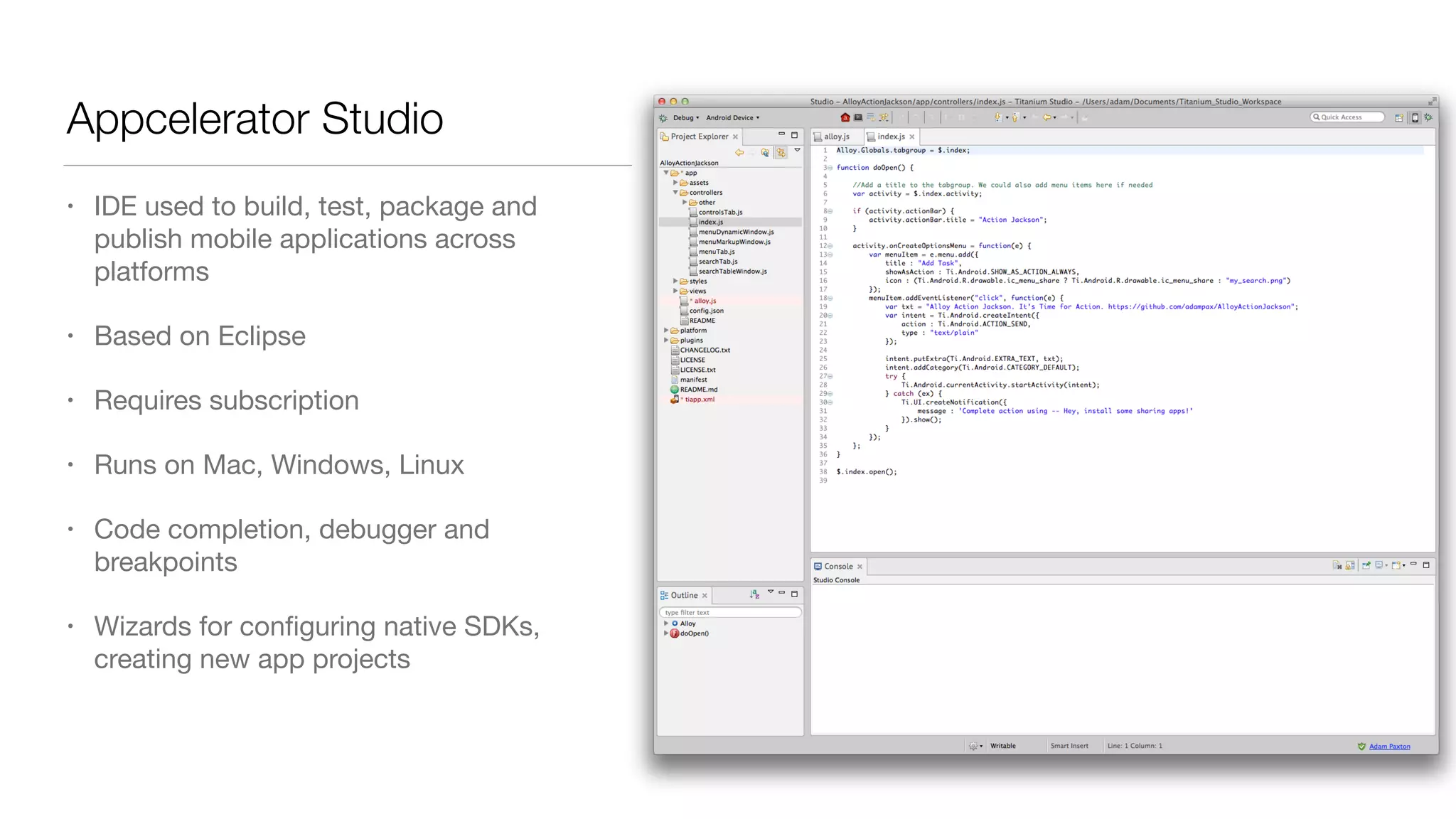Open the red Appcelerator dashboard icon
Screen dimensions: 1456x819
(845, 117)
